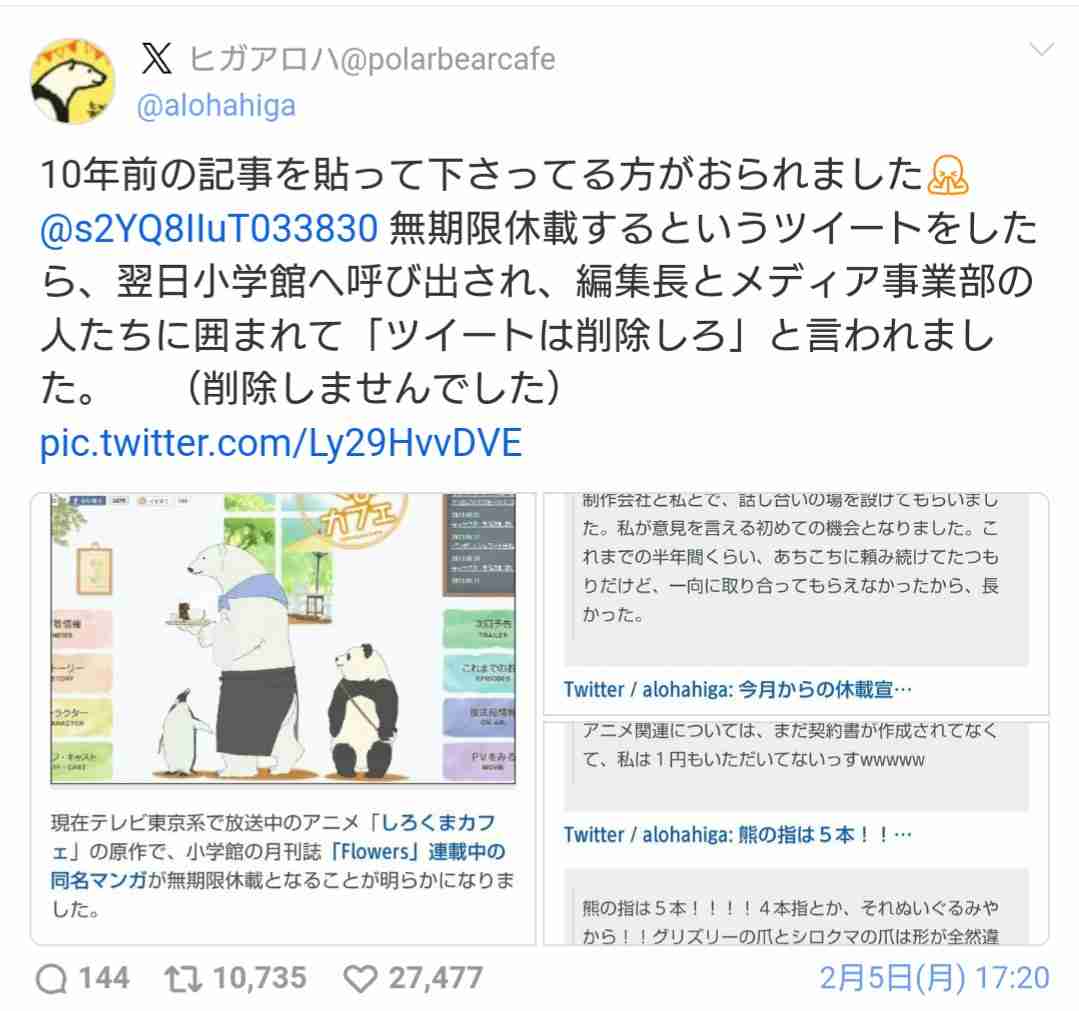
Task: Open the しろくまカフェ link in article screenshot
Action: [438, 822]
